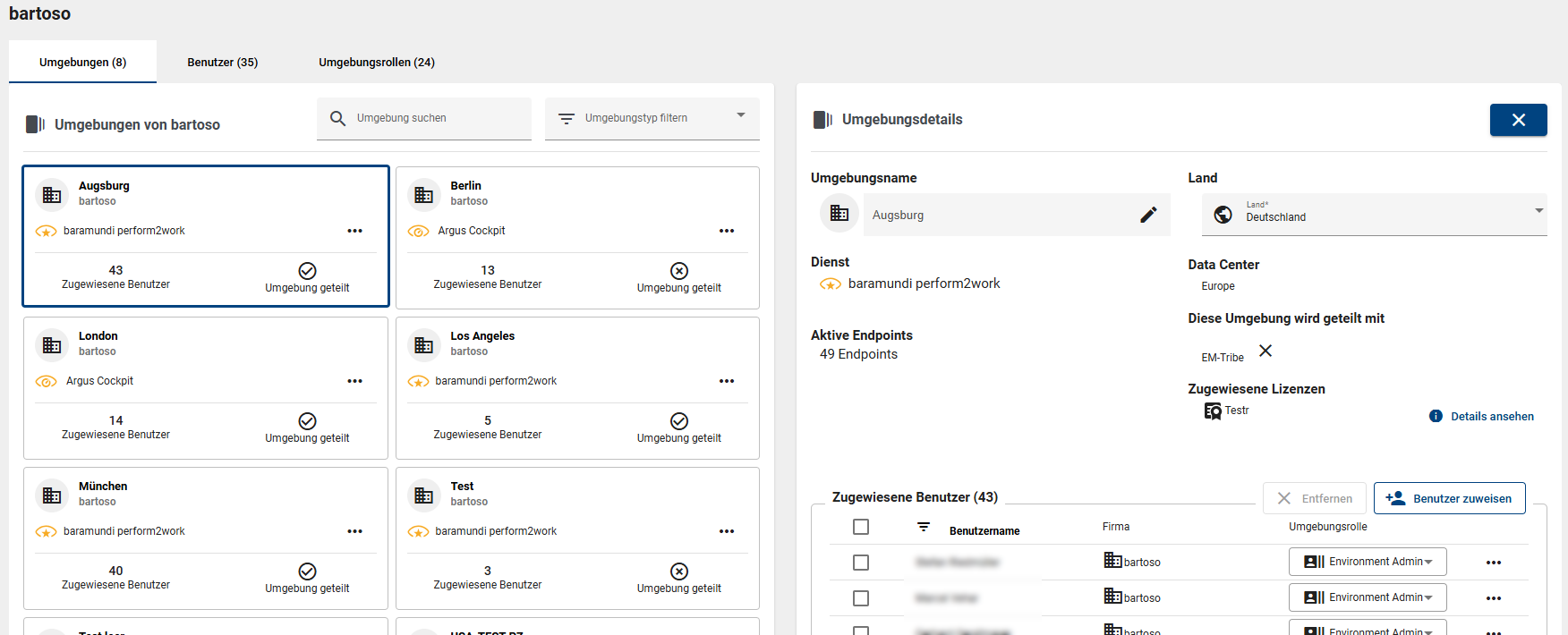Click the pencil icon to edit Umgebungsname

click(1148, 215)
